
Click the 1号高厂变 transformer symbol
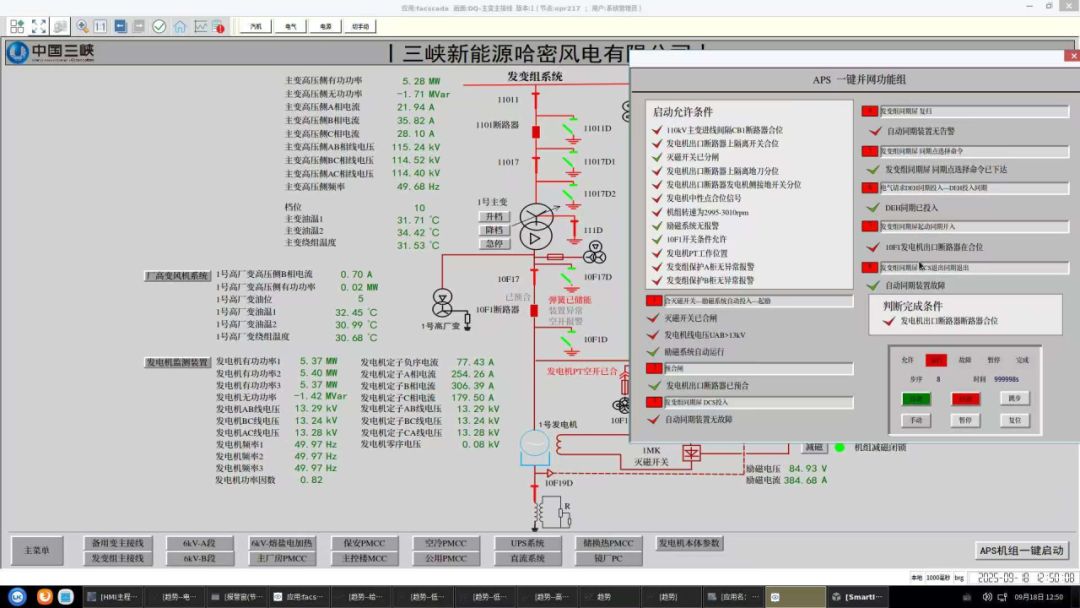(442, 304)
